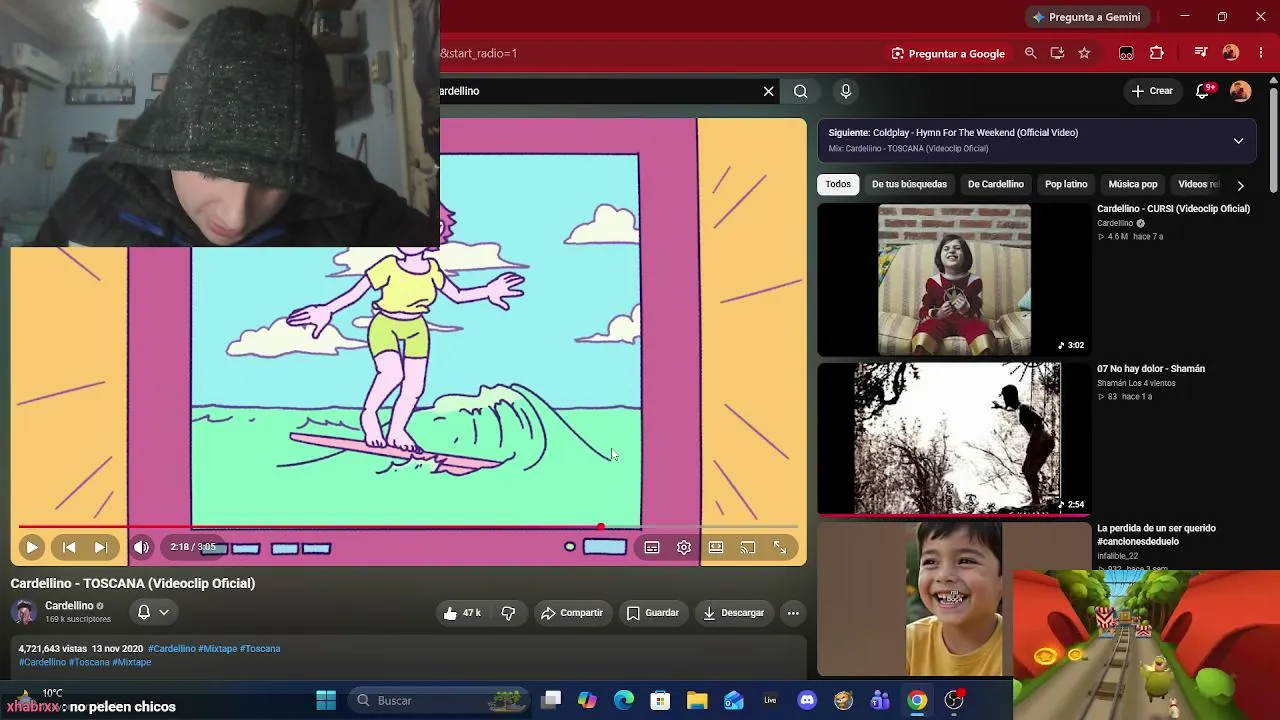1280x720 pixels.
Task: Click the Pregunta a Gemini button
Action: (1086, 17)
